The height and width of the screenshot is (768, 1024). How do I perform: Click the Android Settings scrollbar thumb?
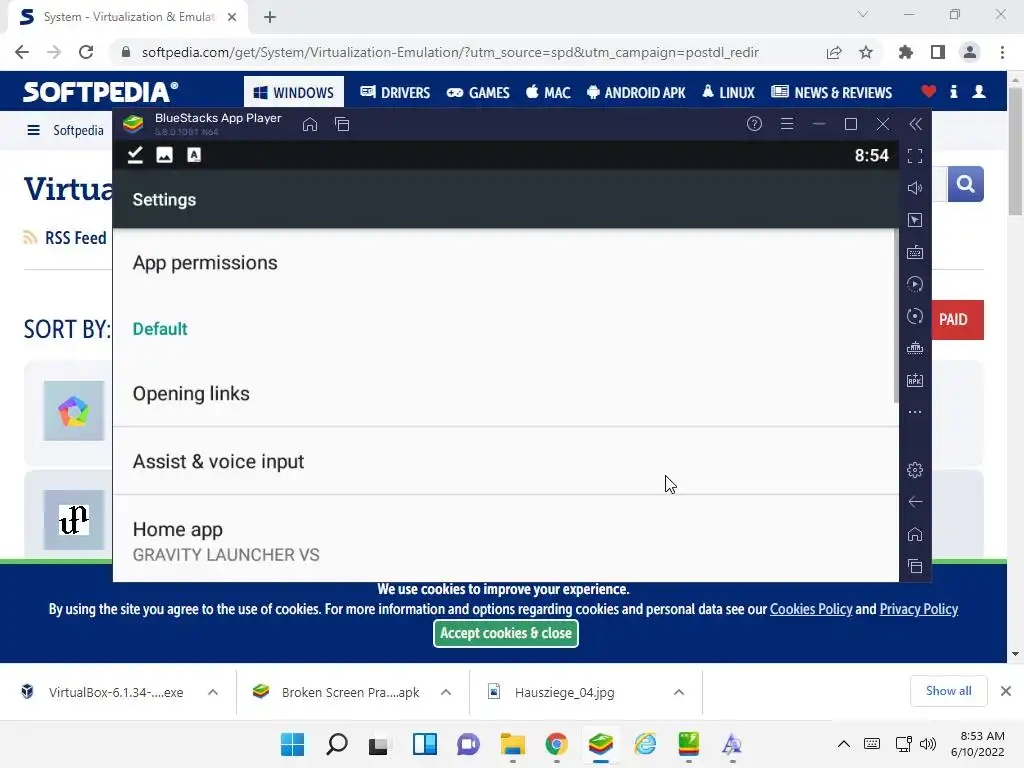(x=896, y=316)
